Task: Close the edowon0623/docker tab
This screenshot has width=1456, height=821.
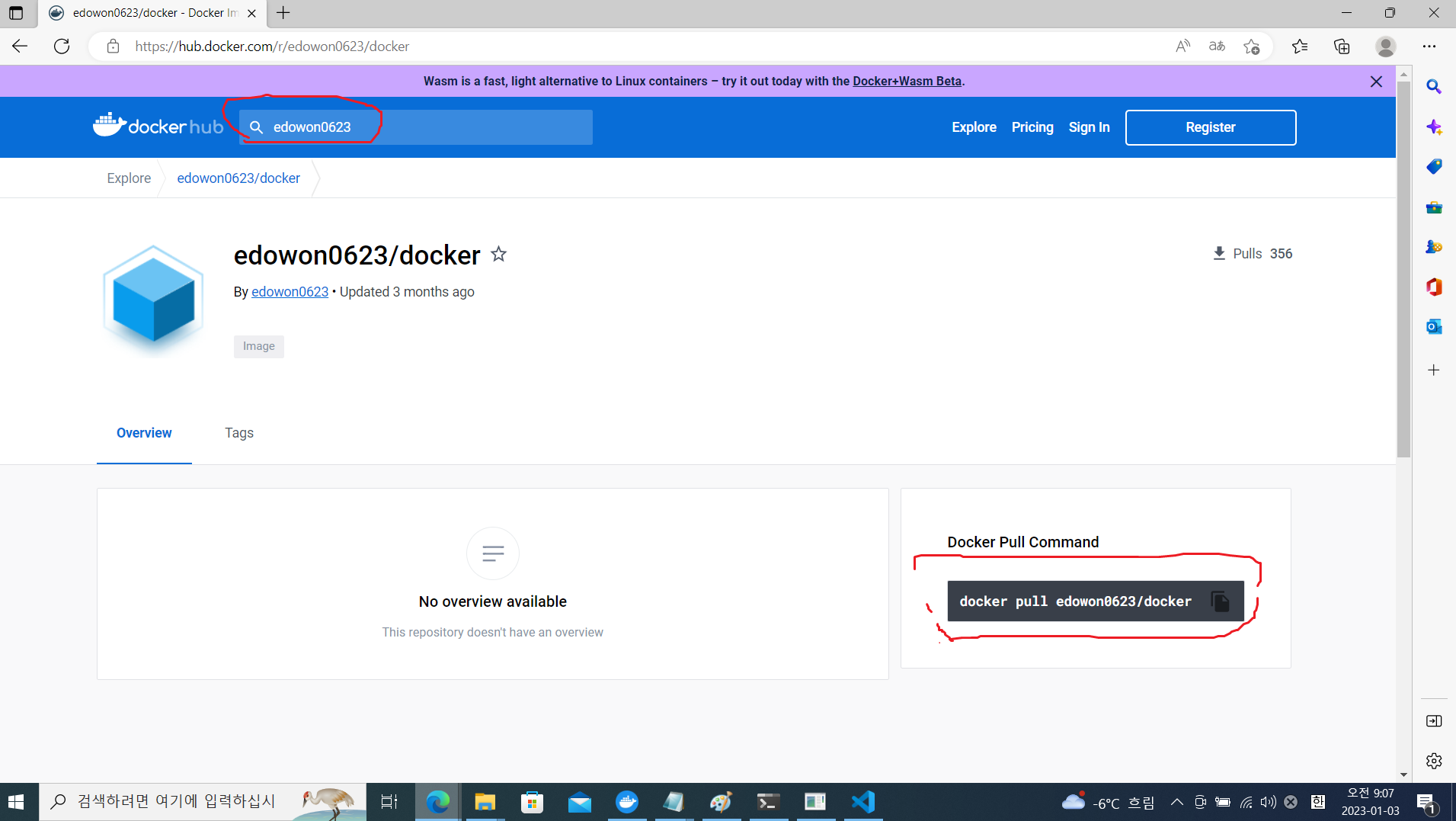Action: coord(251,13)
